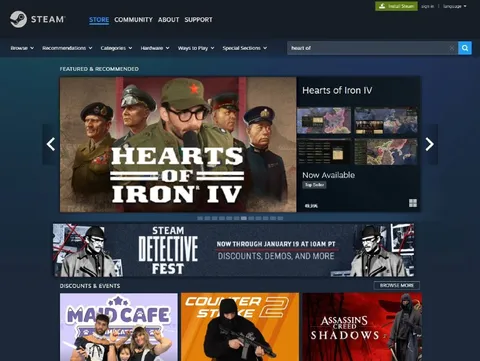Open the STORE tab
The height and width of the screenshot is (361, 480).
(x=99, y=20)
